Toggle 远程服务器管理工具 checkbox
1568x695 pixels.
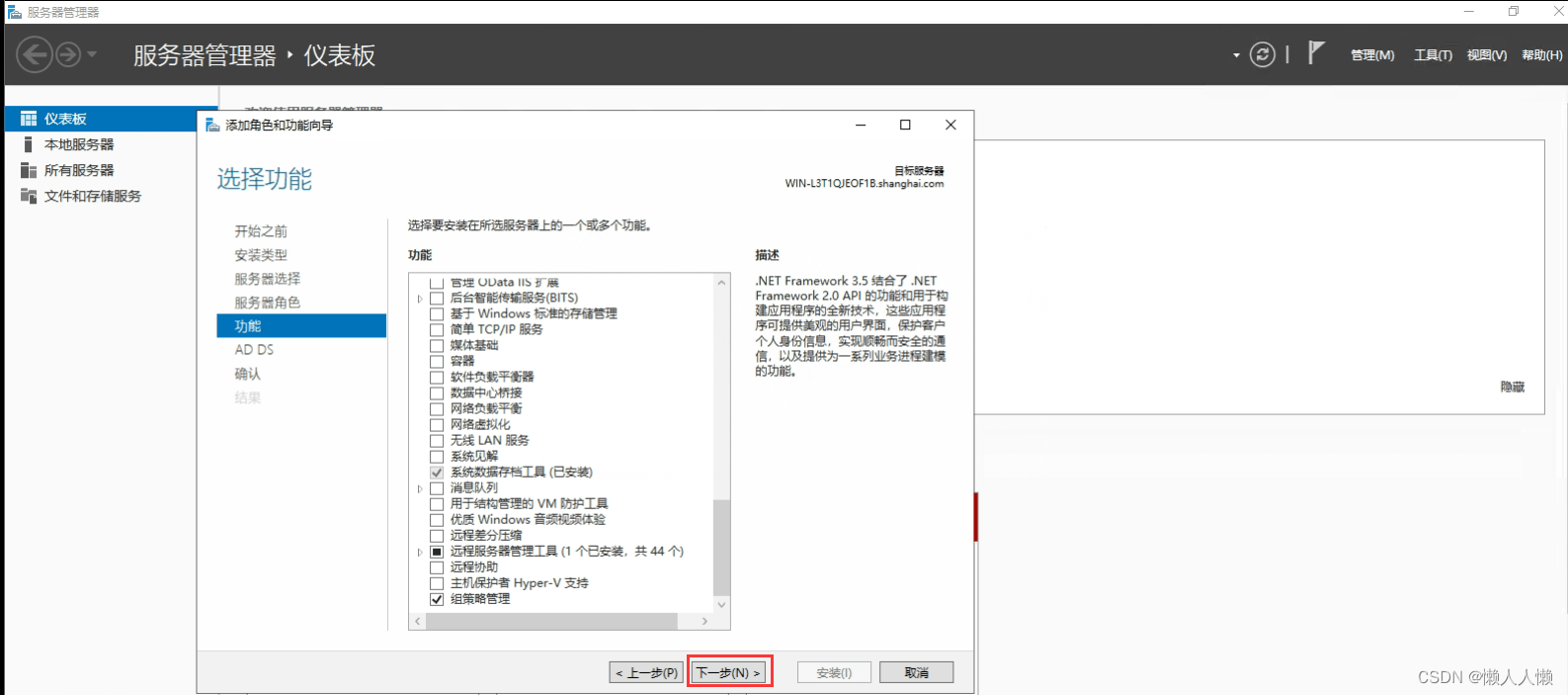pos(437,552)
